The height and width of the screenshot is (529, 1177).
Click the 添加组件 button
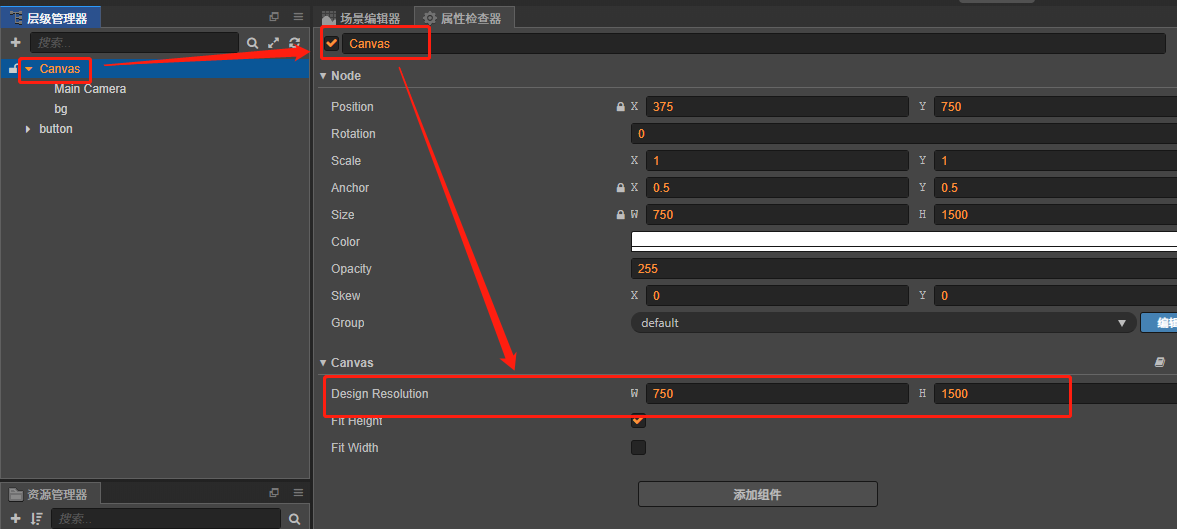tap(757, 494)
